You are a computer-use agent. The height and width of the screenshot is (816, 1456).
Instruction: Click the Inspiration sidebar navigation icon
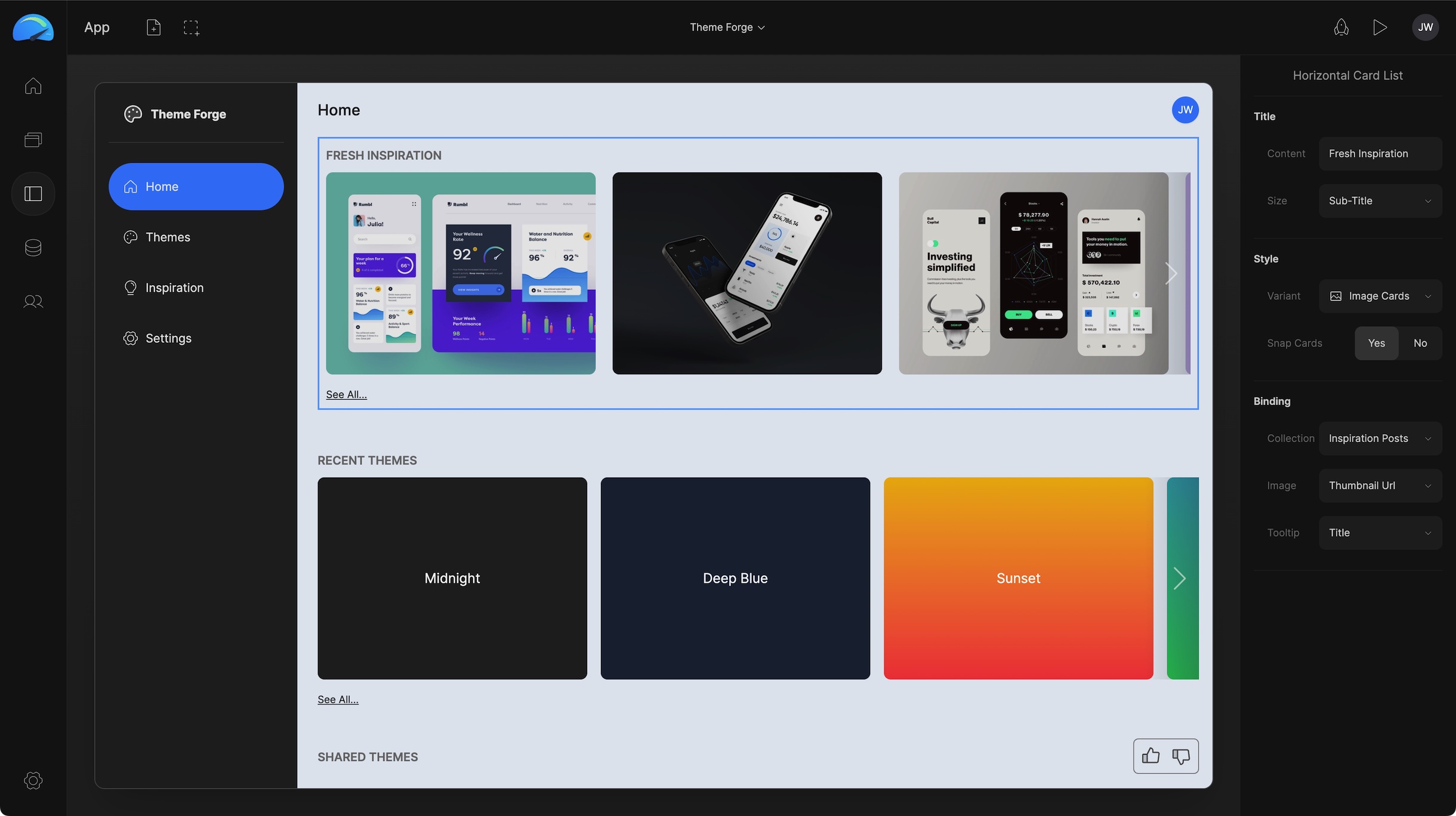pos(131,288)
